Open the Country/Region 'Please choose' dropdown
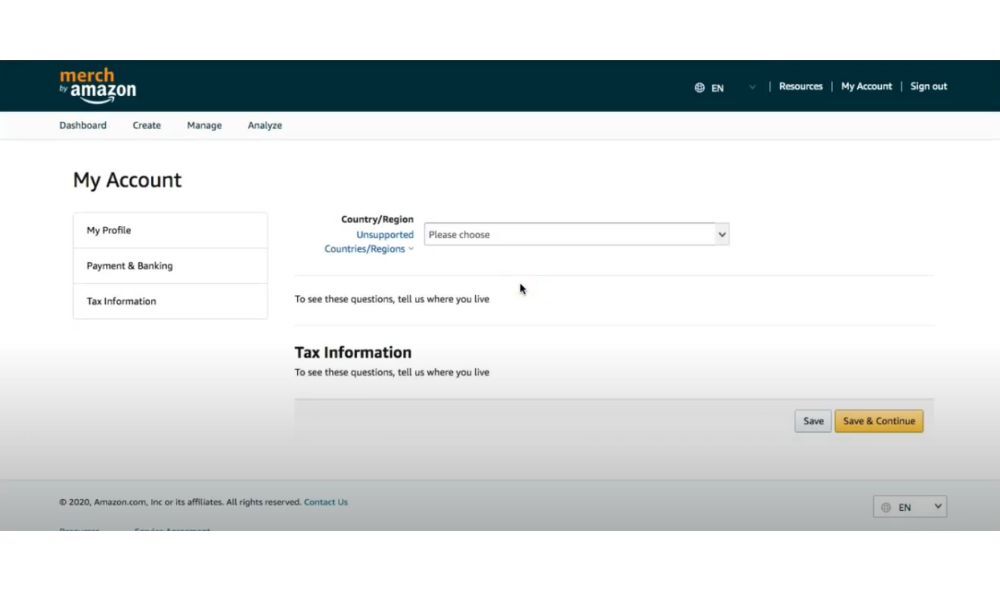The height and width of the screenshot is (600, 1000). coord(577,234)
